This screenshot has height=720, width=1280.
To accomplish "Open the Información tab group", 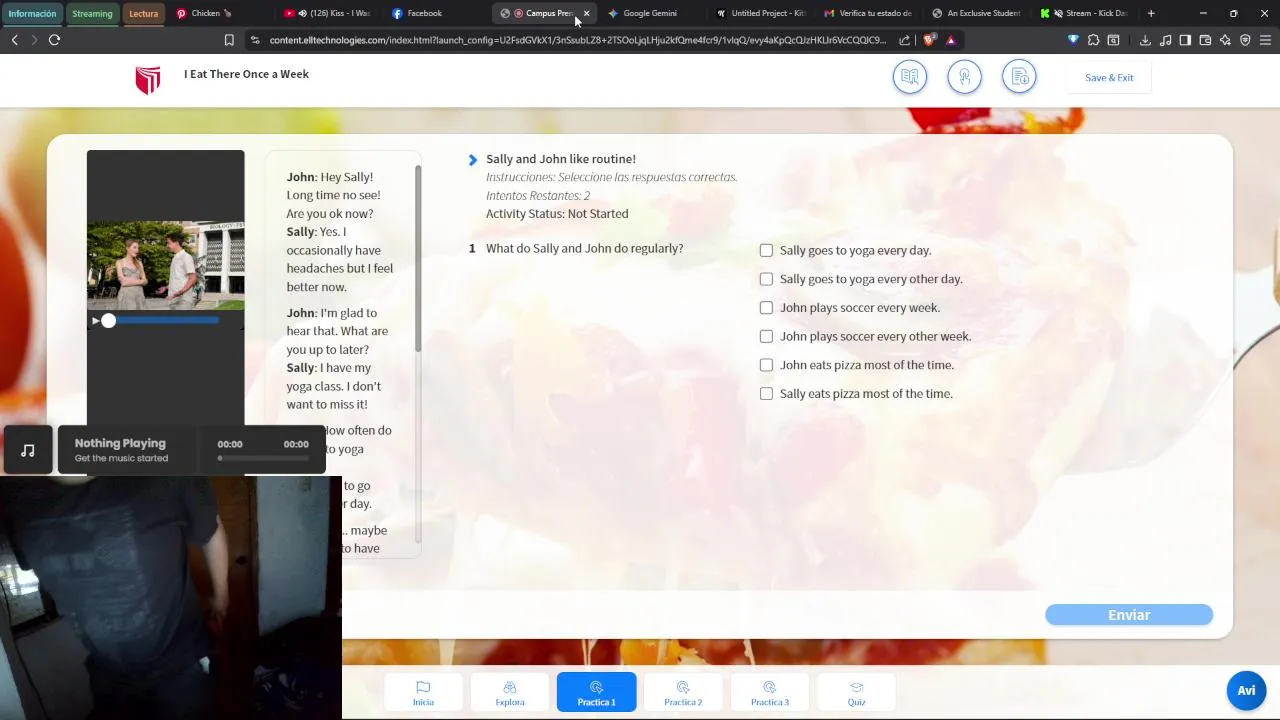I will 32,13.
